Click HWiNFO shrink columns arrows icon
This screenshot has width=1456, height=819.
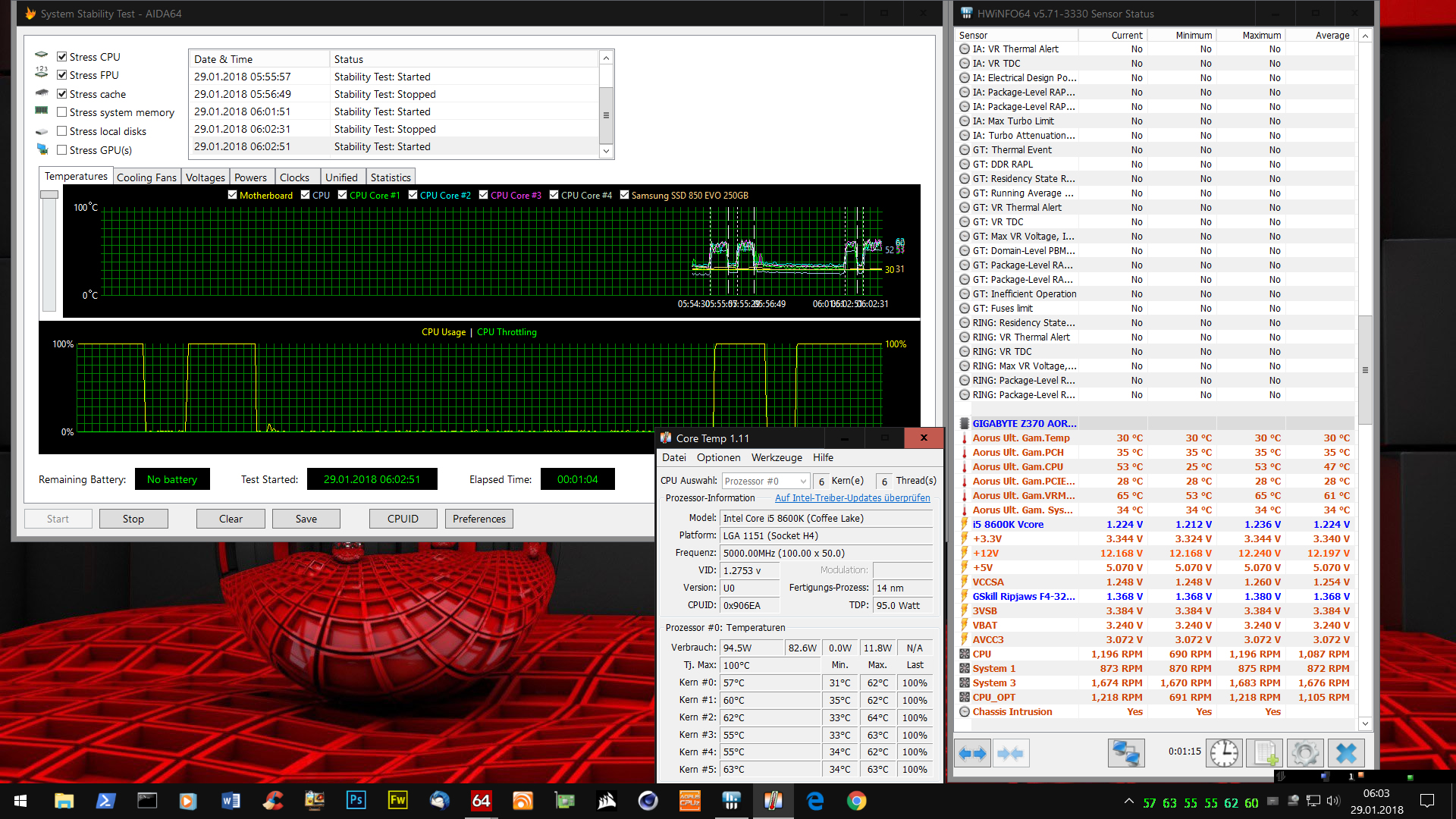tap(1011, 753)
